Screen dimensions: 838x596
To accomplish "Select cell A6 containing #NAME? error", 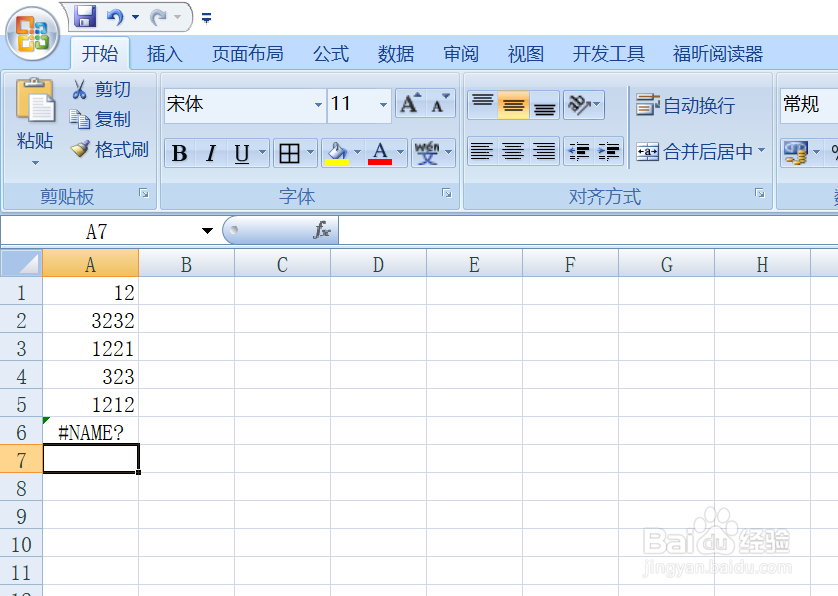I will coord(91,432).
